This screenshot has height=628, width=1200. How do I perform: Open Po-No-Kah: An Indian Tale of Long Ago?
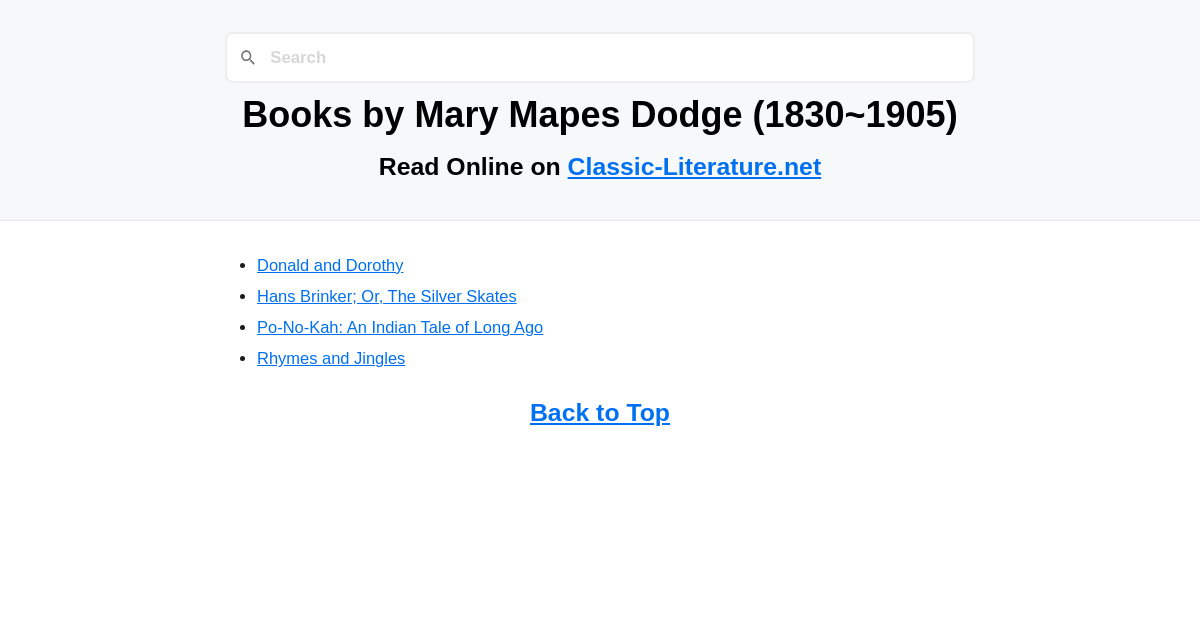(x=400, y=327)
